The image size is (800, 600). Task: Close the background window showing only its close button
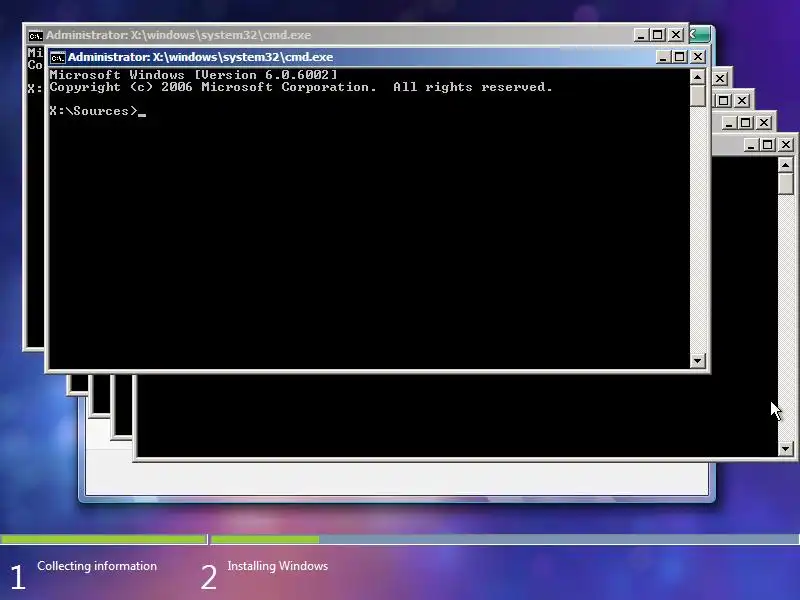click(x=720, y=79)
